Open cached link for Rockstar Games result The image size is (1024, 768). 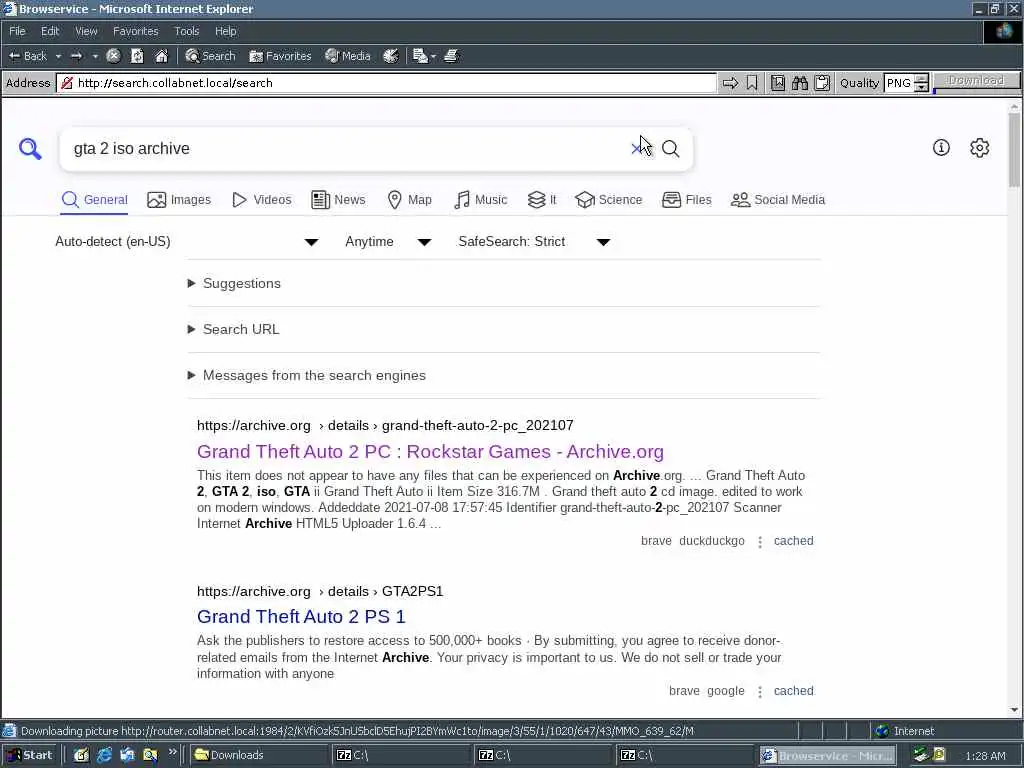coord(793,541)
